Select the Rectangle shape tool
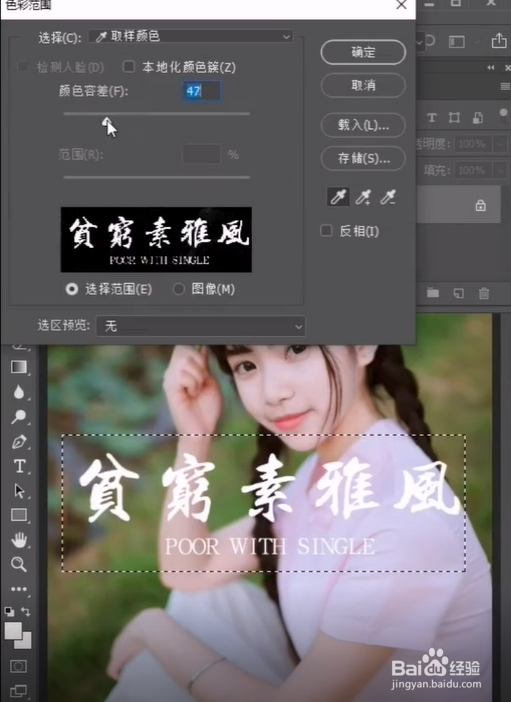 (19, 515)
